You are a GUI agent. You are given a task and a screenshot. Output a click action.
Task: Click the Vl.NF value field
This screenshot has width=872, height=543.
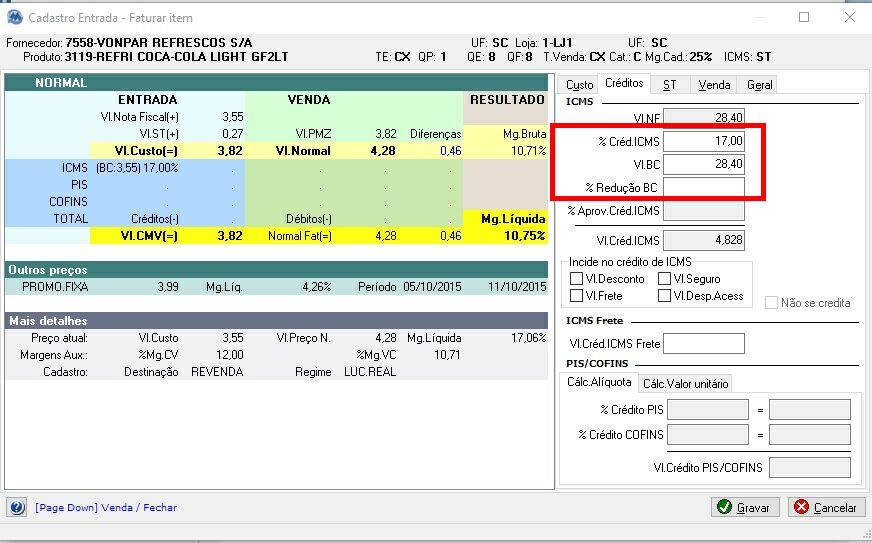[703, 117]
